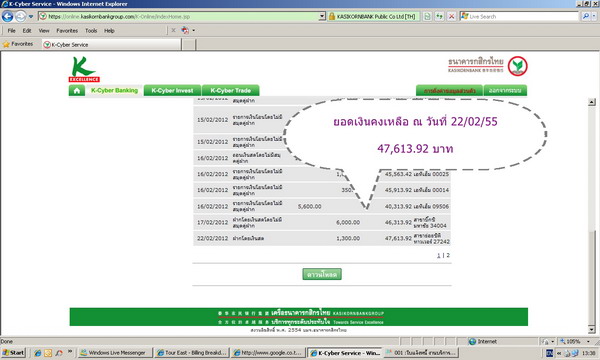This screenshot has height=360, width=600.
Task: Click the 17/02/2012 transaction date
Action: click(212, 222)
